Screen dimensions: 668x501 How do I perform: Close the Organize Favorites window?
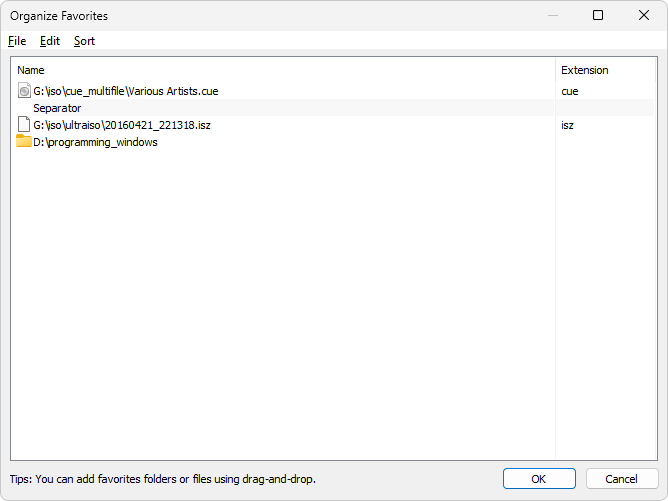(644, 15)
